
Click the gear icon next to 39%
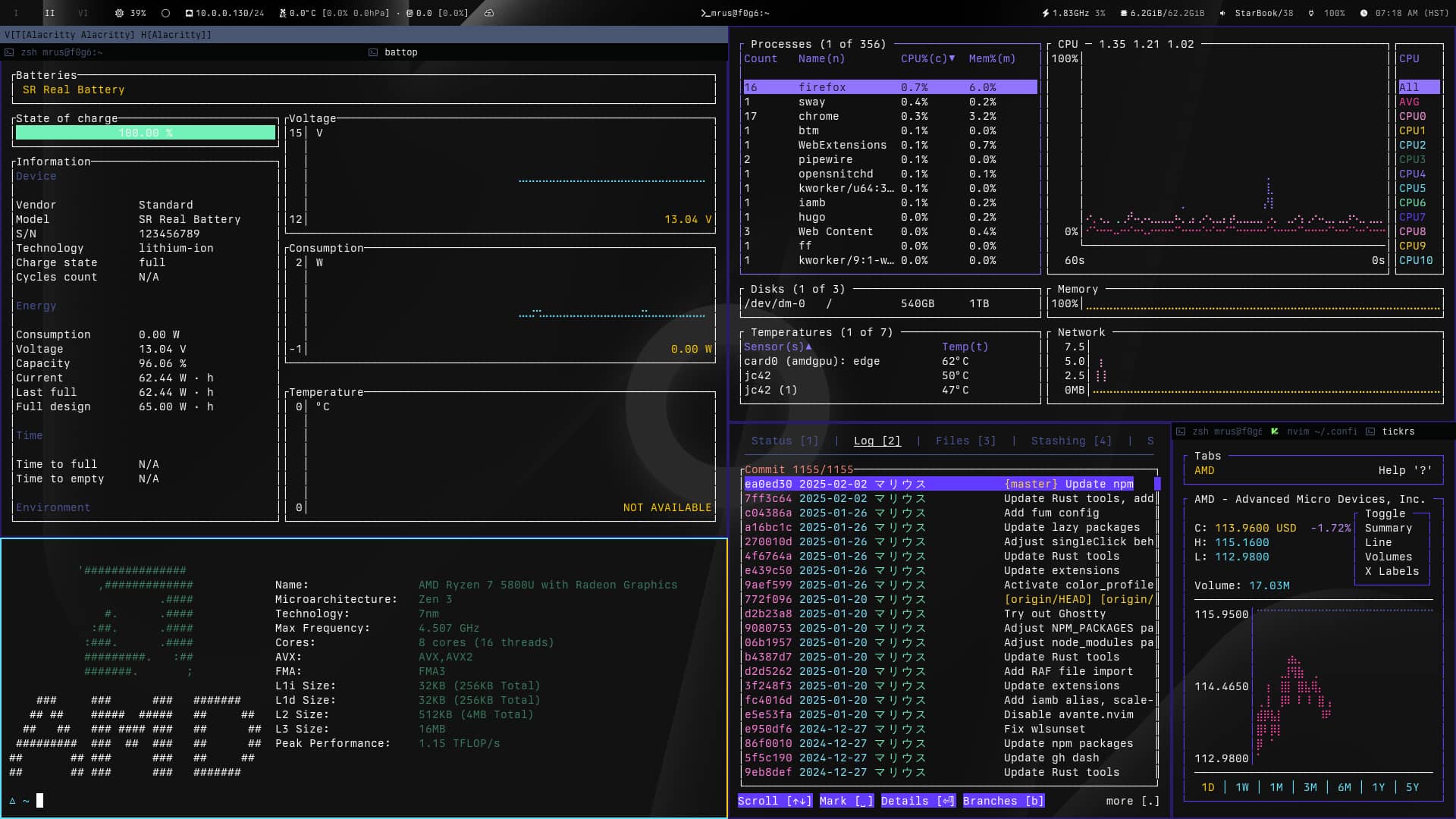119,13
